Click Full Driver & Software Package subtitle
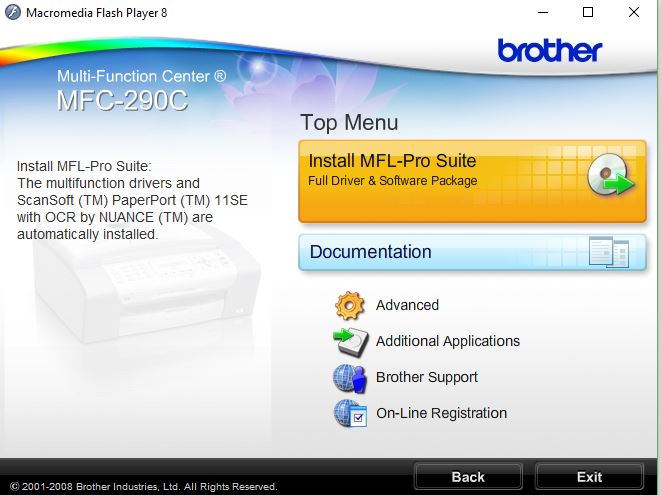661x495 pixels. pos(392,181)
